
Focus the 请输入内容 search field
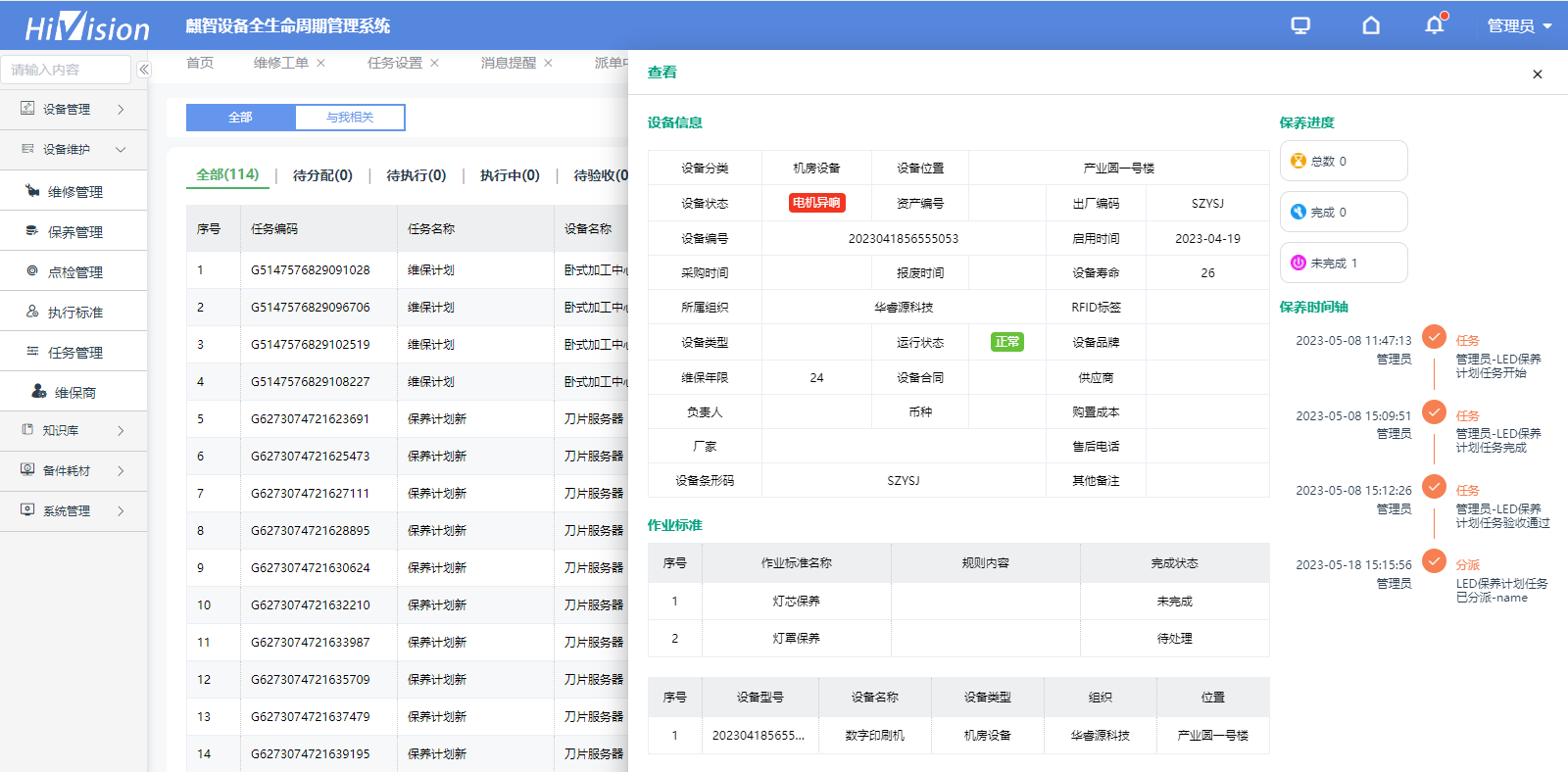pyautogui.click(x=66, y=70)
